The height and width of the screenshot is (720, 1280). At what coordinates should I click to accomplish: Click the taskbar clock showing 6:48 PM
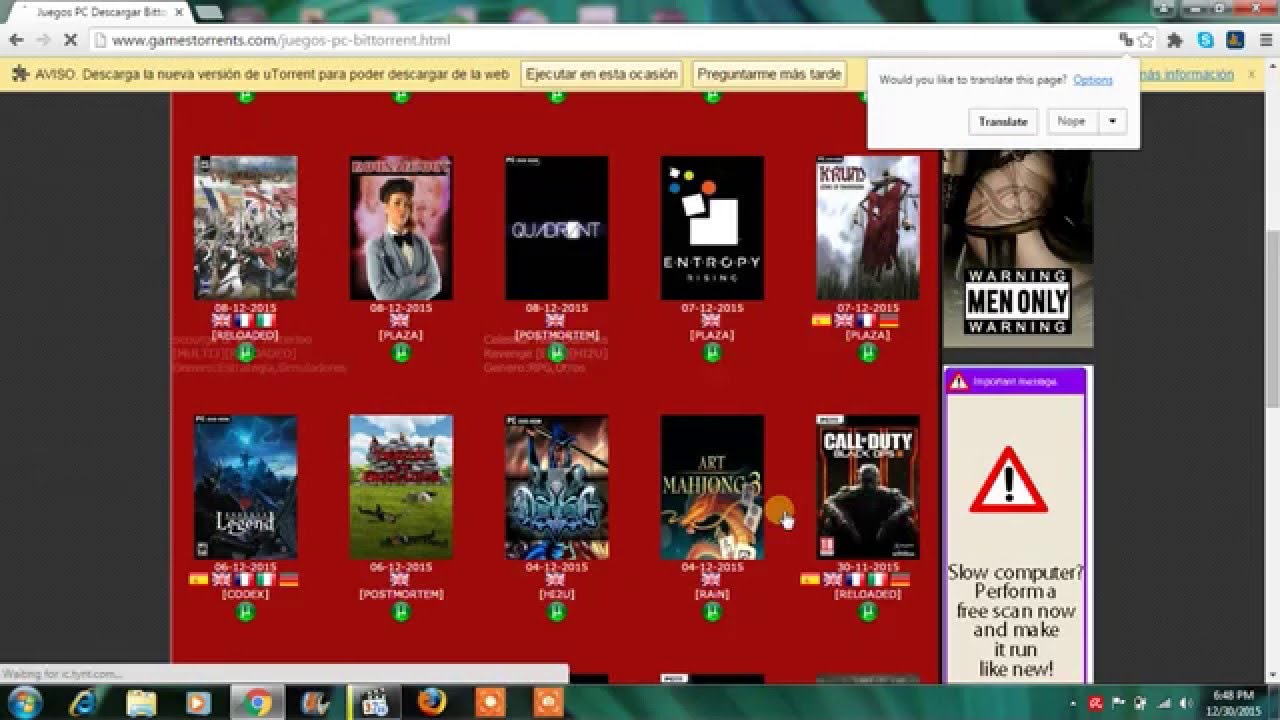[x=1231, y=702]
